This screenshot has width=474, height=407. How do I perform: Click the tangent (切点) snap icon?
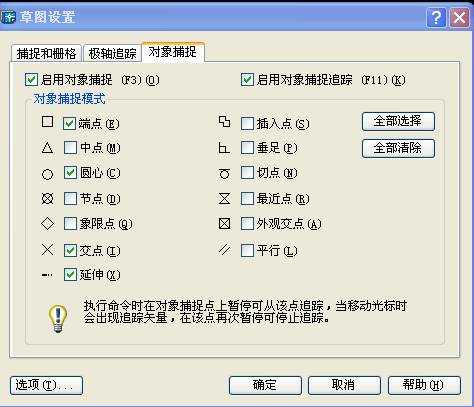pyautogui.click(x=224, y=174)
